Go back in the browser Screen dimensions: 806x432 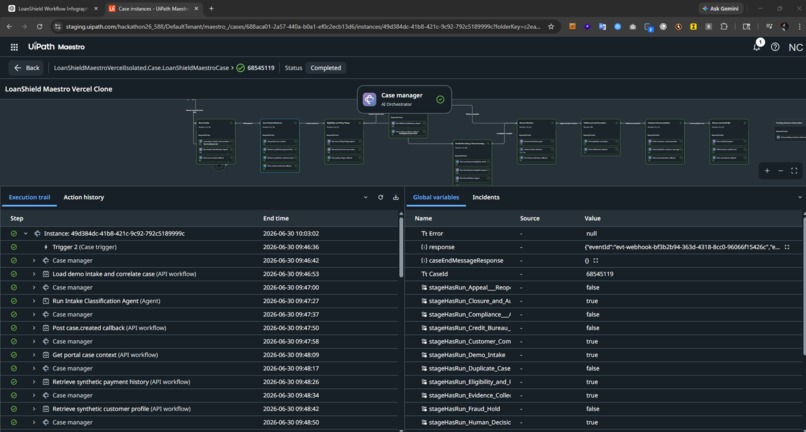10,26
